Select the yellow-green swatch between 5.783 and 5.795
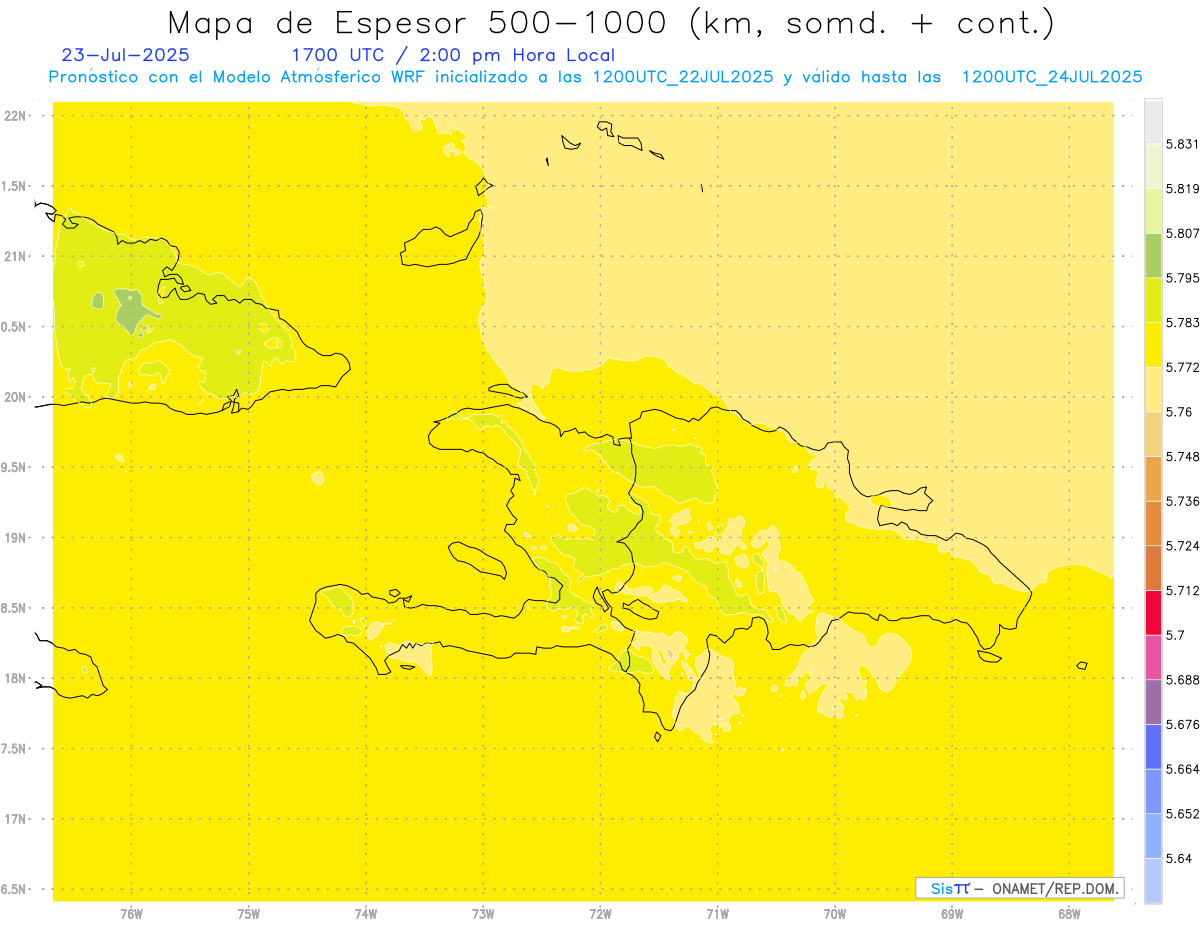The width and height of the screenshot is (1200, 927). 1153,300
